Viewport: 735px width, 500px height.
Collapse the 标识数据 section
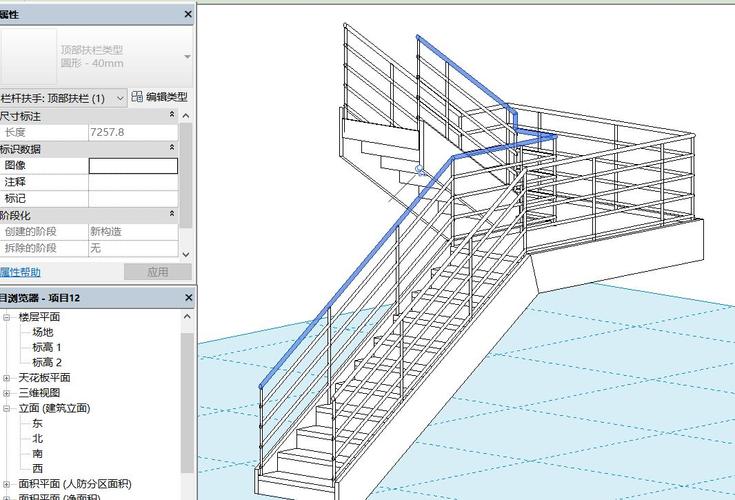tap(172, 148)
